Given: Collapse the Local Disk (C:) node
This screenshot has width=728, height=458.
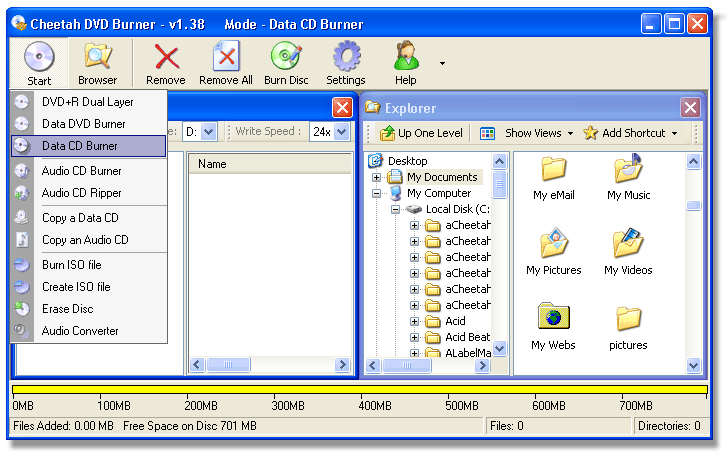Looking at the screenshot, I should pyautogui.click(x=396, y=209).
